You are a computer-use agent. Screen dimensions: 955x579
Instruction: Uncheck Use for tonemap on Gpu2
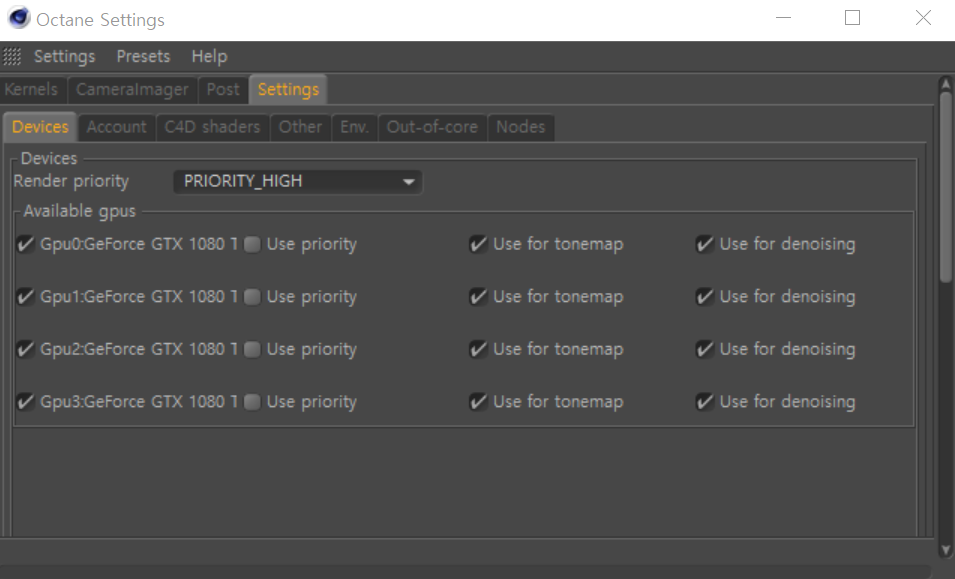coord(478,349)
